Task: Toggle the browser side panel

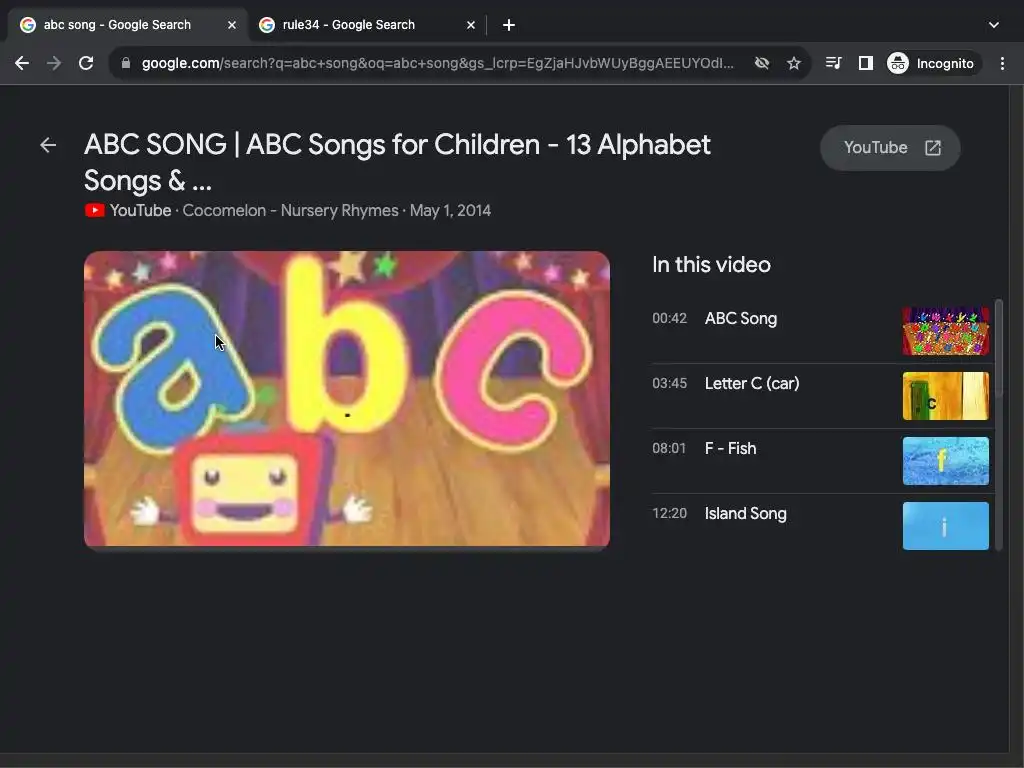Action: click(866, 63)
